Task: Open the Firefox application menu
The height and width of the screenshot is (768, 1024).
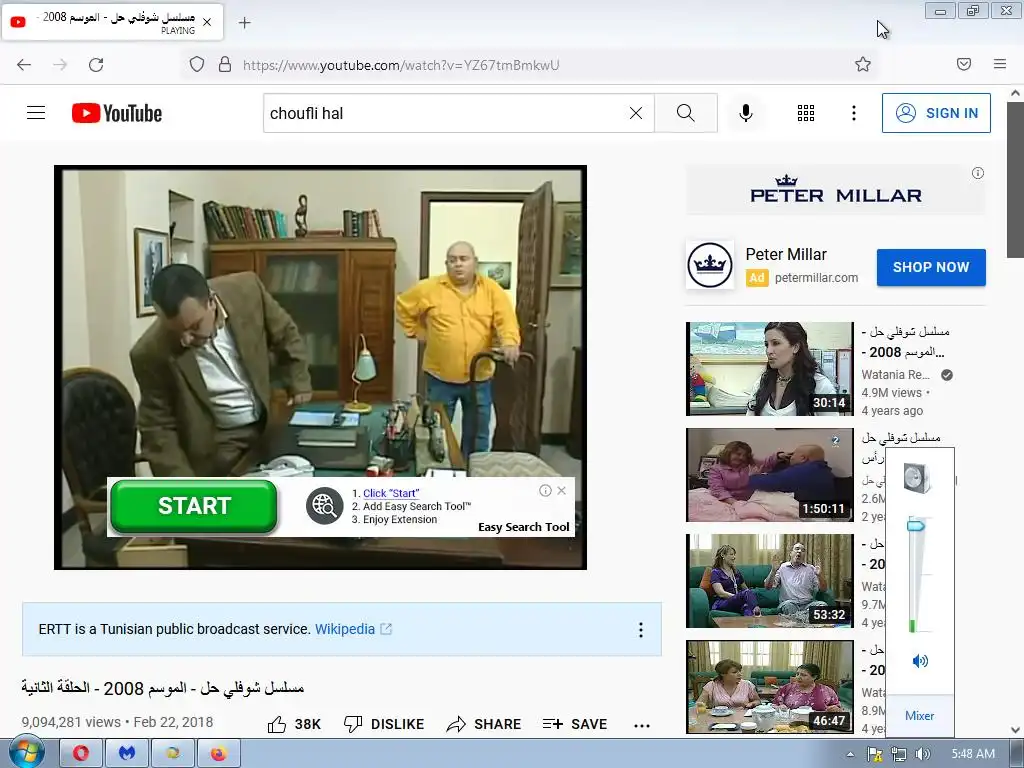Action: pos(1000,64)
